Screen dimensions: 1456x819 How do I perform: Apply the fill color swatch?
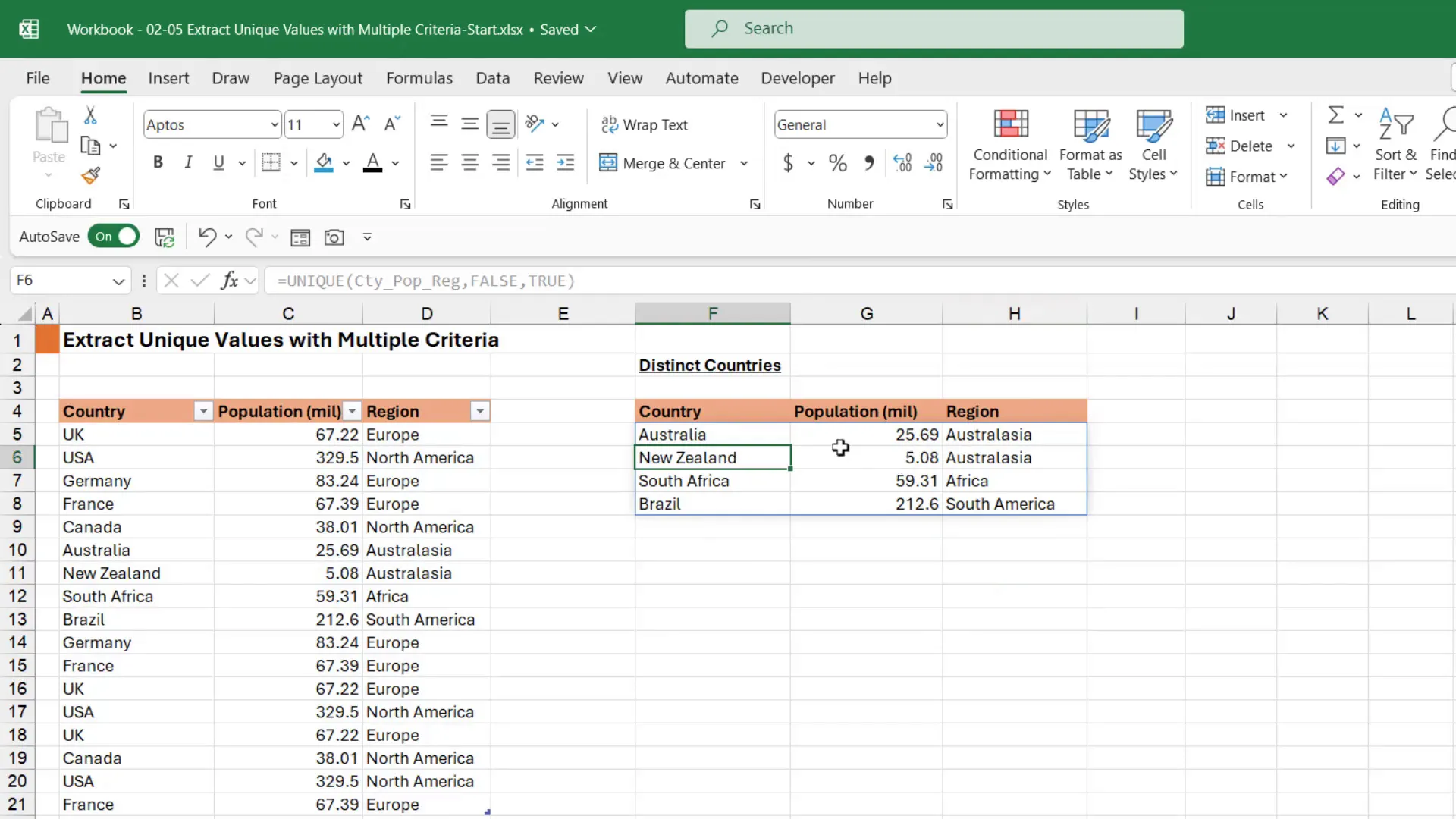pos(324,162)
